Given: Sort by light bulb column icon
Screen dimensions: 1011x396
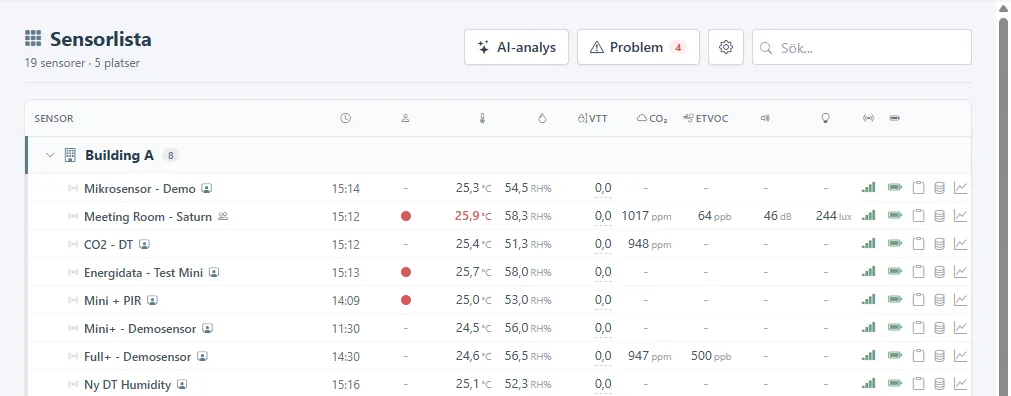Looking at the screenshot, I should point(825,119).
